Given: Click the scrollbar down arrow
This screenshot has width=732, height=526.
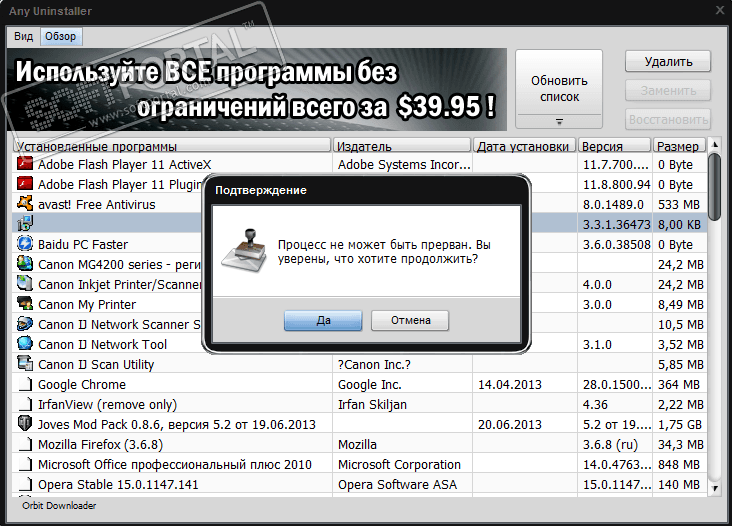Looking at the screenshot, I should pos(714,489).
